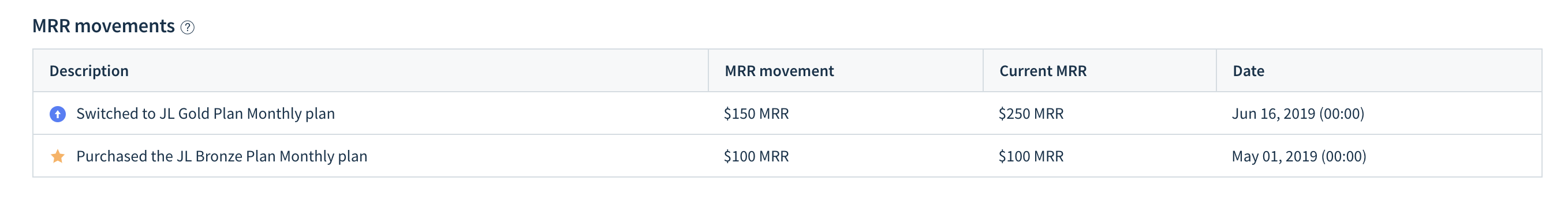The height and width of the screenshot is (211, 1568).
Task: Click the $100 MRR movement value for Bronze plan
Action: (x=756, y=156)
